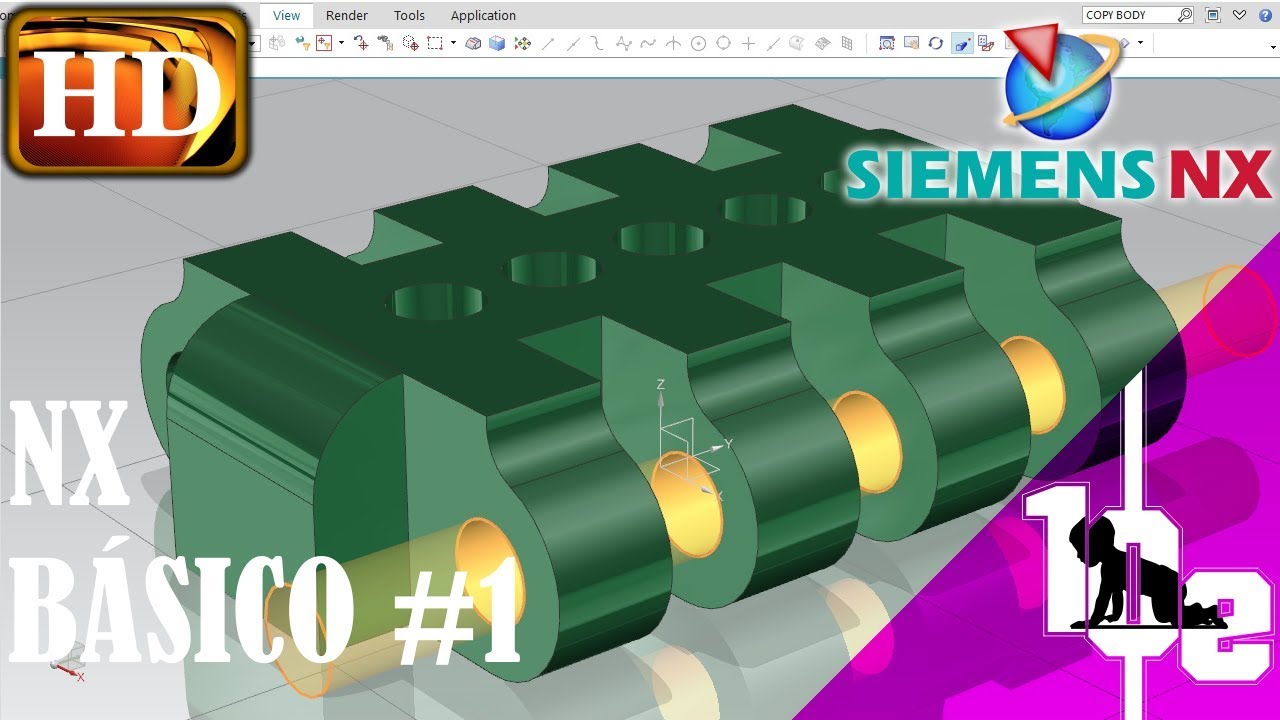This screenshot has width=1280, height=720.
Task: Select the dotted rectangle selection tool
Action: [x=435, y=43]
